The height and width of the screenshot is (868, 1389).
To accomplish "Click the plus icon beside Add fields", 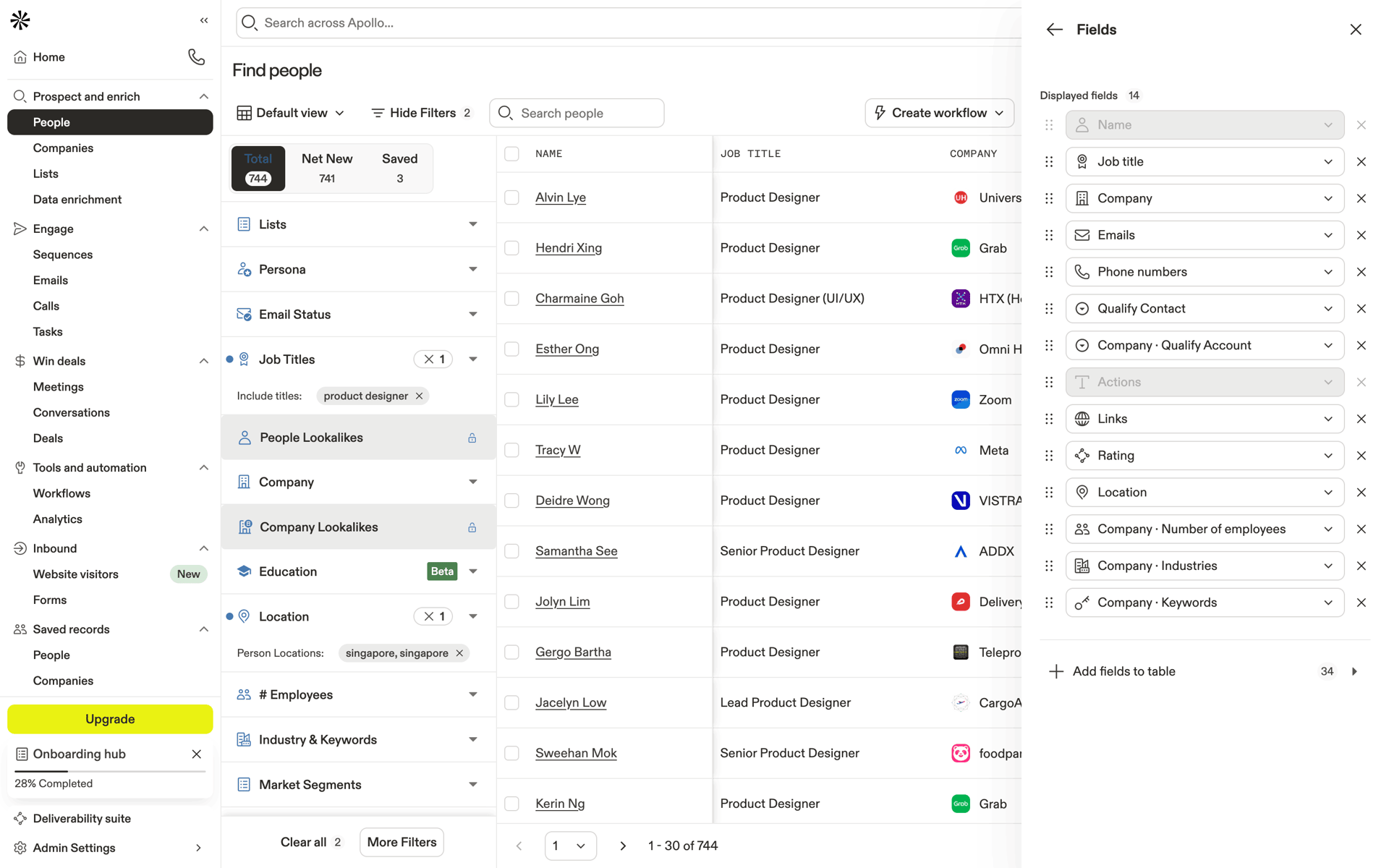I will coord(1056,671).
